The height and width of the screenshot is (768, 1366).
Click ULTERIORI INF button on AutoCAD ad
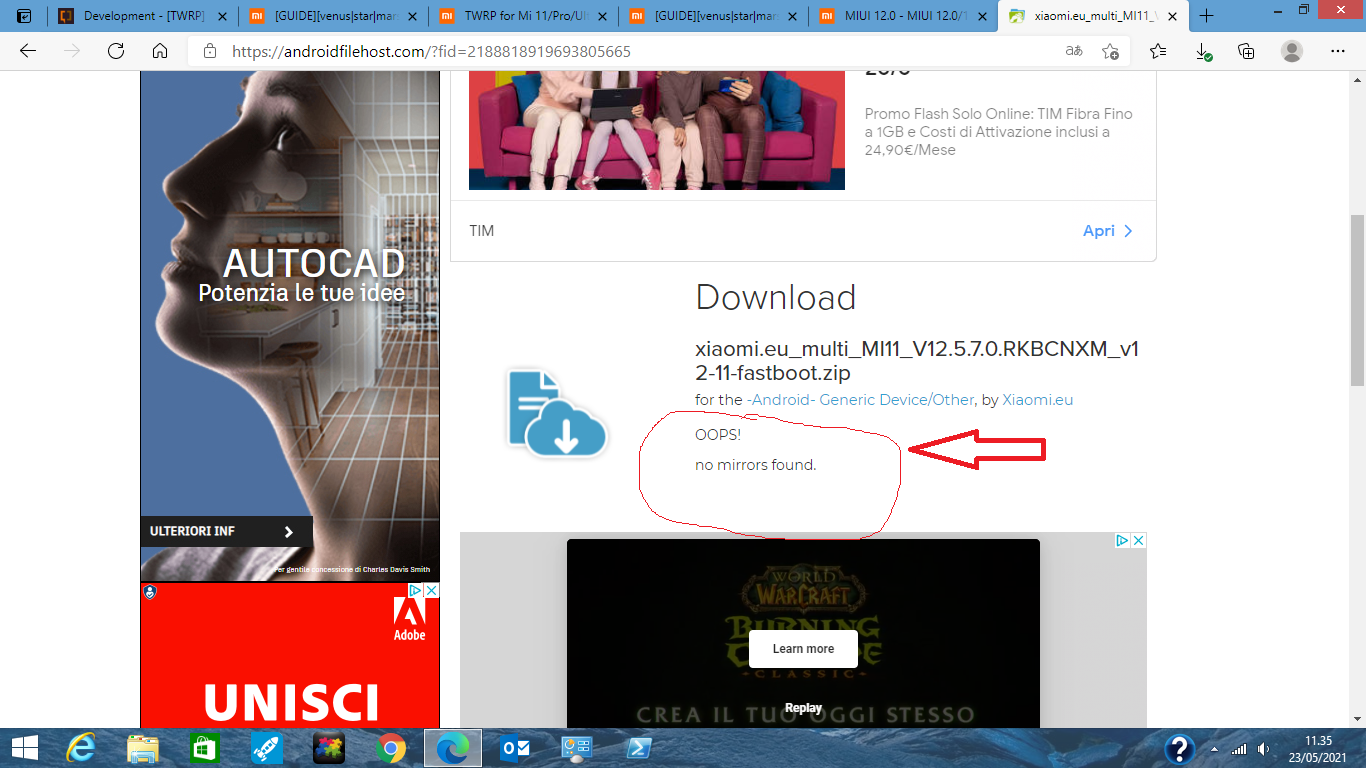[226, 532]
